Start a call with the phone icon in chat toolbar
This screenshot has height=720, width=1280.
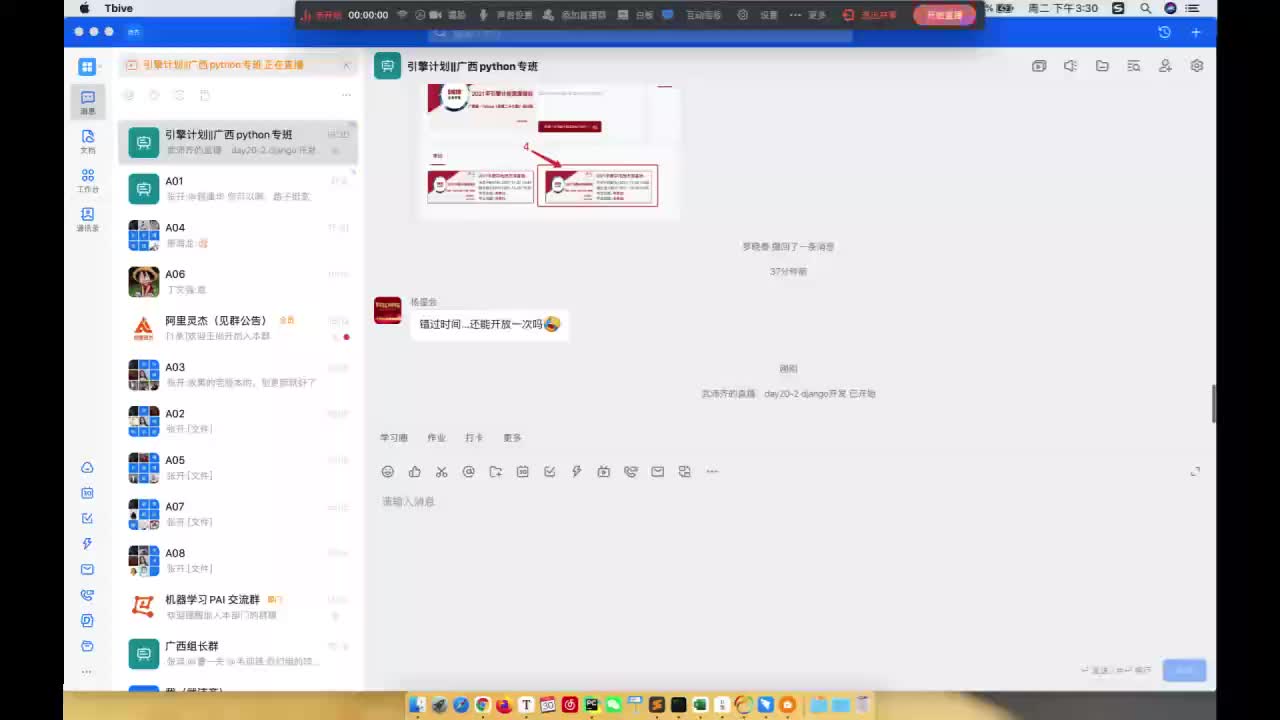pyautogui.click(x=631, y=472)
